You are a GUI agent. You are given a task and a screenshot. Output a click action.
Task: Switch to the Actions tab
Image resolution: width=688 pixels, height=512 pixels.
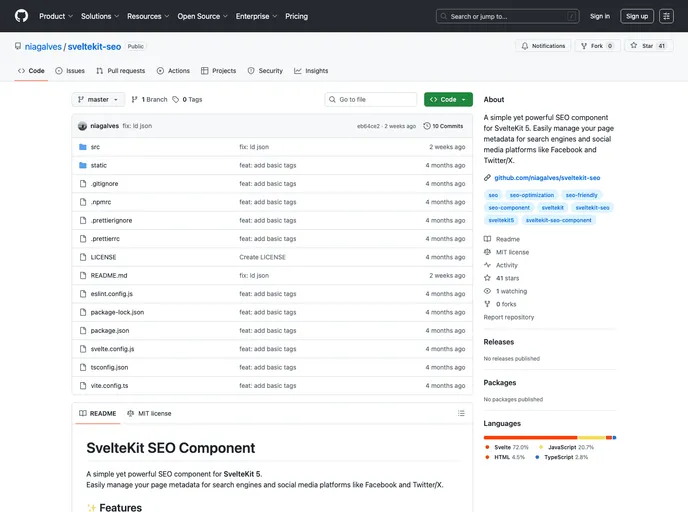pos(173,71)
